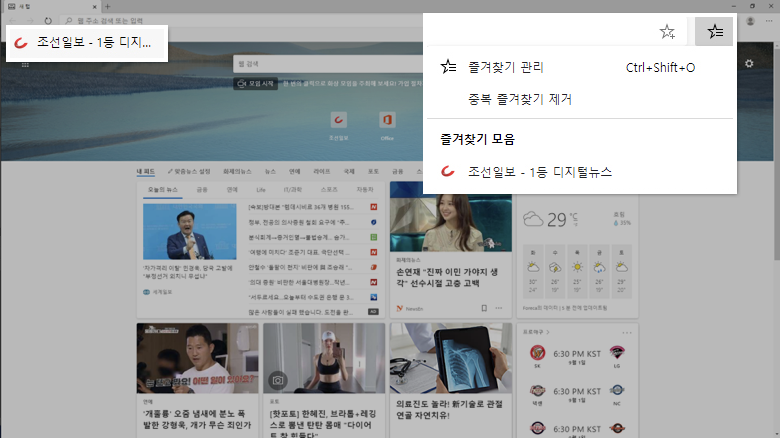This screenshot has width=780, height=438.
Task: Click the add-to-favorites star icon
Action: pos(667,32)
